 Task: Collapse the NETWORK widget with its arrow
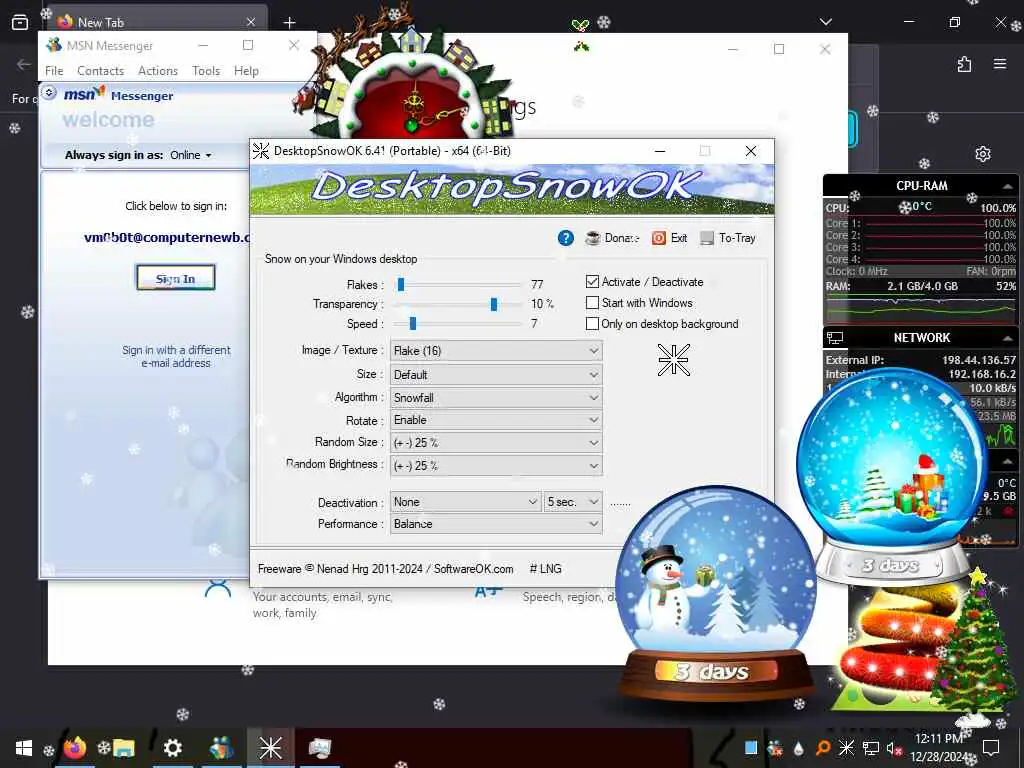pyautogui.click(x=1007, y=338)
